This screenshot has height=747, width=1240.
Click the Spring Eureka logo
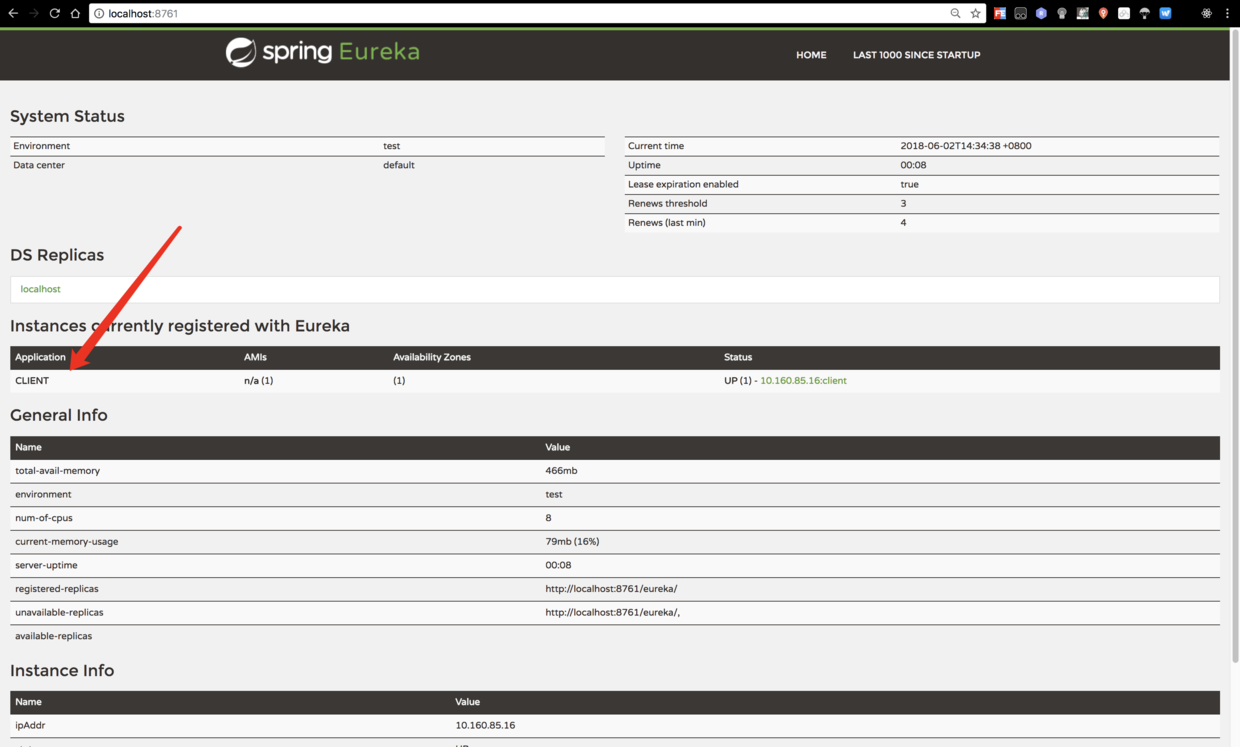point(322,52)
